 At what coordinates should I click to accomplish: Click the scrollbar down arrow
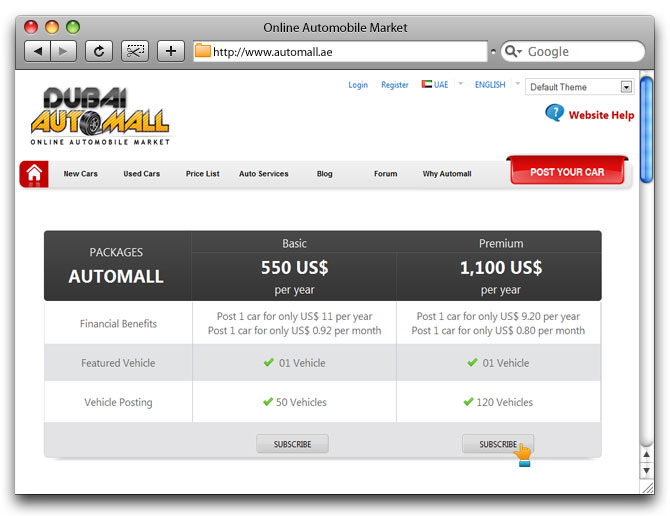646,470
